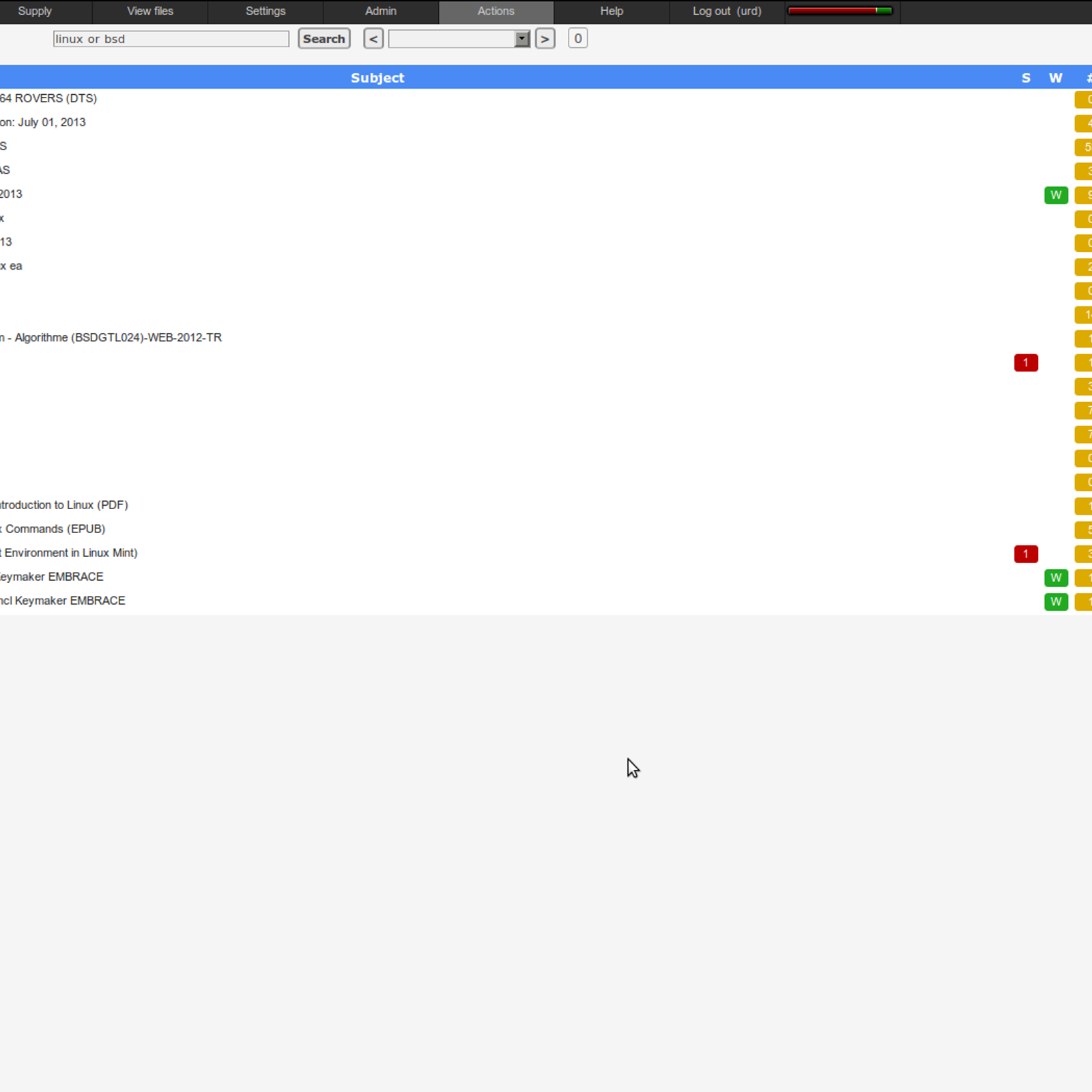The image size is (1092, 1092).
Task: Click yellow count badge in Commands (EPUB) row
Action: click(1084, 530)
